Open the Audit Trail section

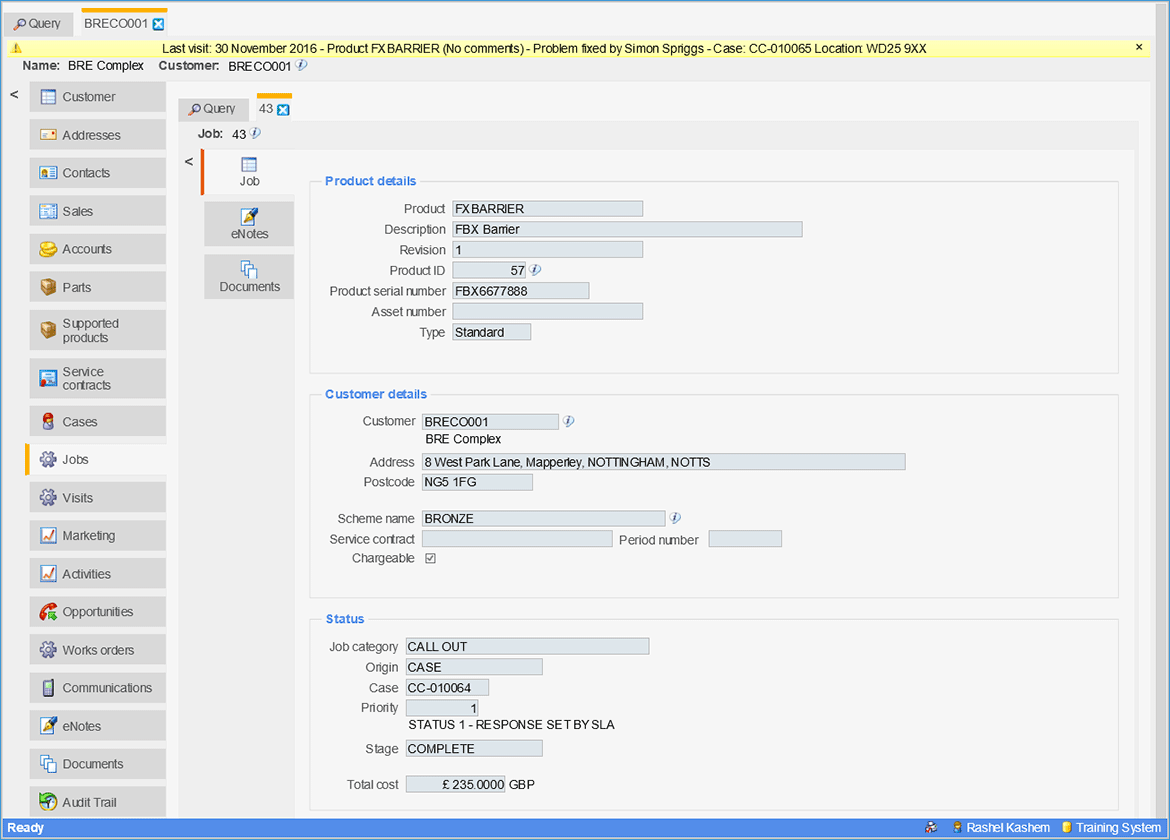tap(98, 802)
